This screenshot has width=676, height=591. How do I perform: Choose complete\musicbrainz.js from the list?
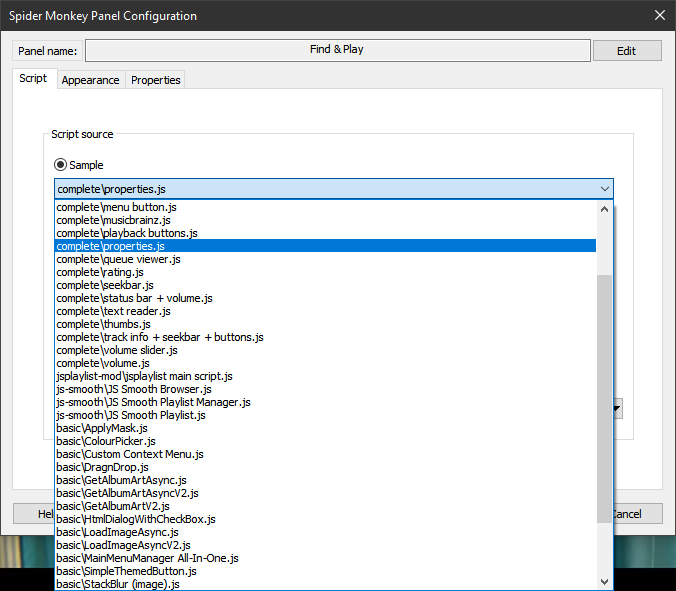[x=113, y=220]
